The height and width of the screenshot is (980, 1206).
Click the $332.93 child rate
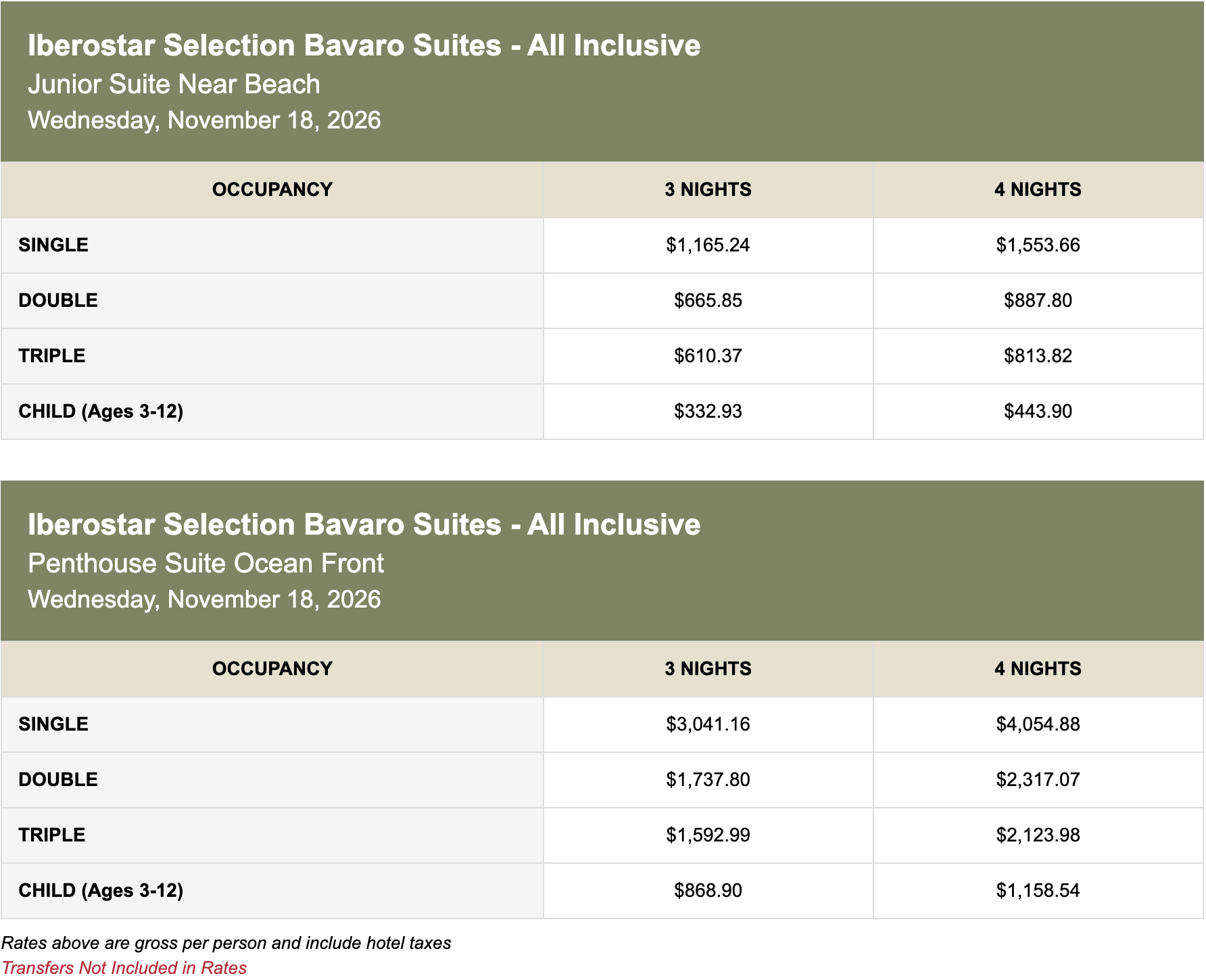click(708, 412)
